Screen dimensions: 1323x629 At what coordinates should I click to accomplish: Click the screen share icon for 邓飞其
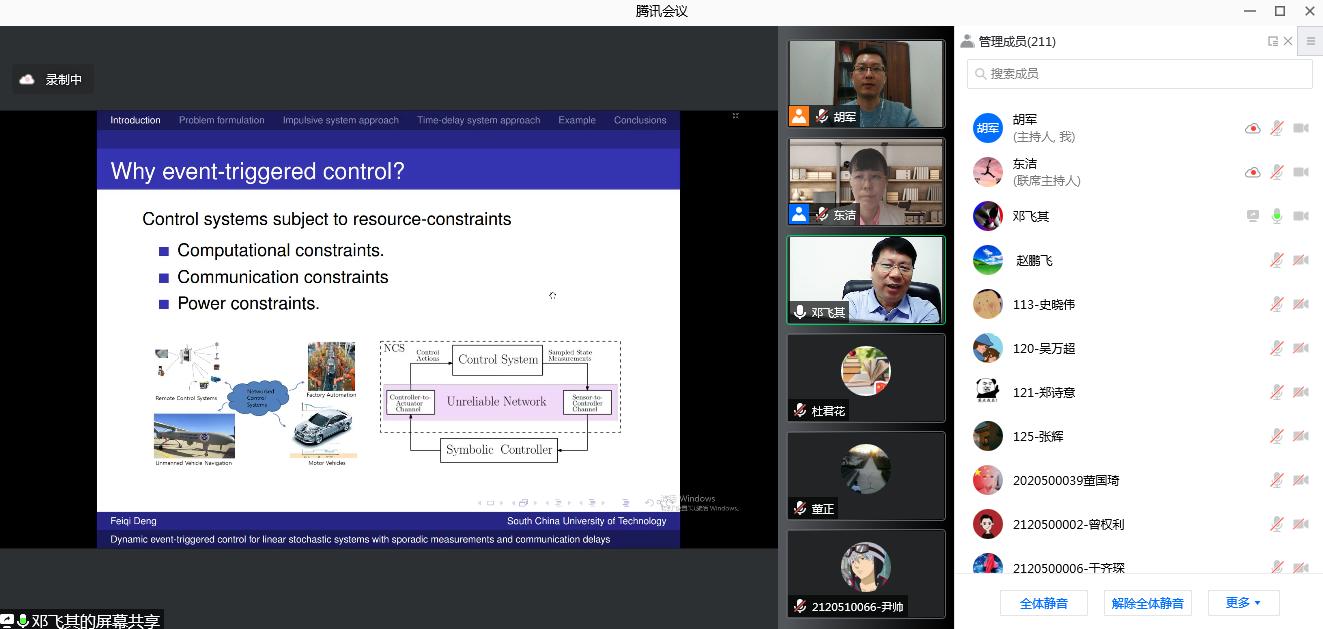[1252, 216]
